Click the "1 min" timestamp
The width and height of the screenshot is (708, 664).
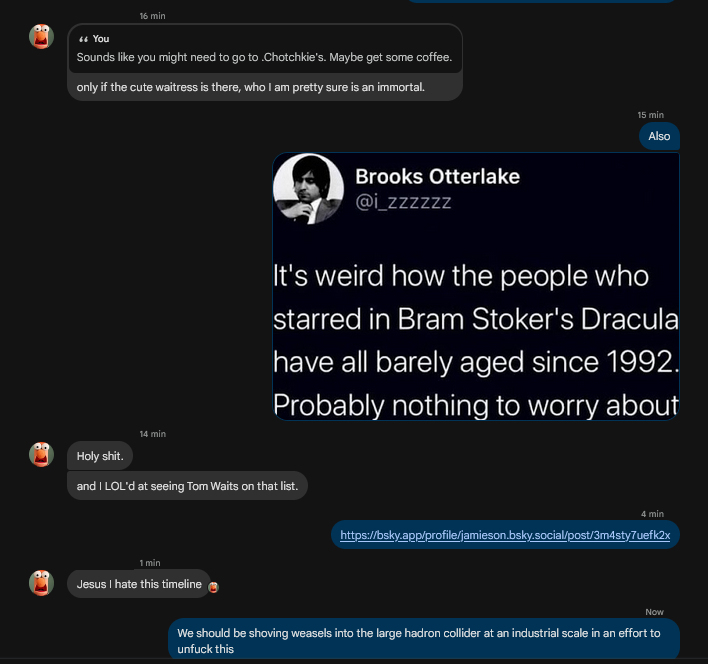tap(150, 563)
